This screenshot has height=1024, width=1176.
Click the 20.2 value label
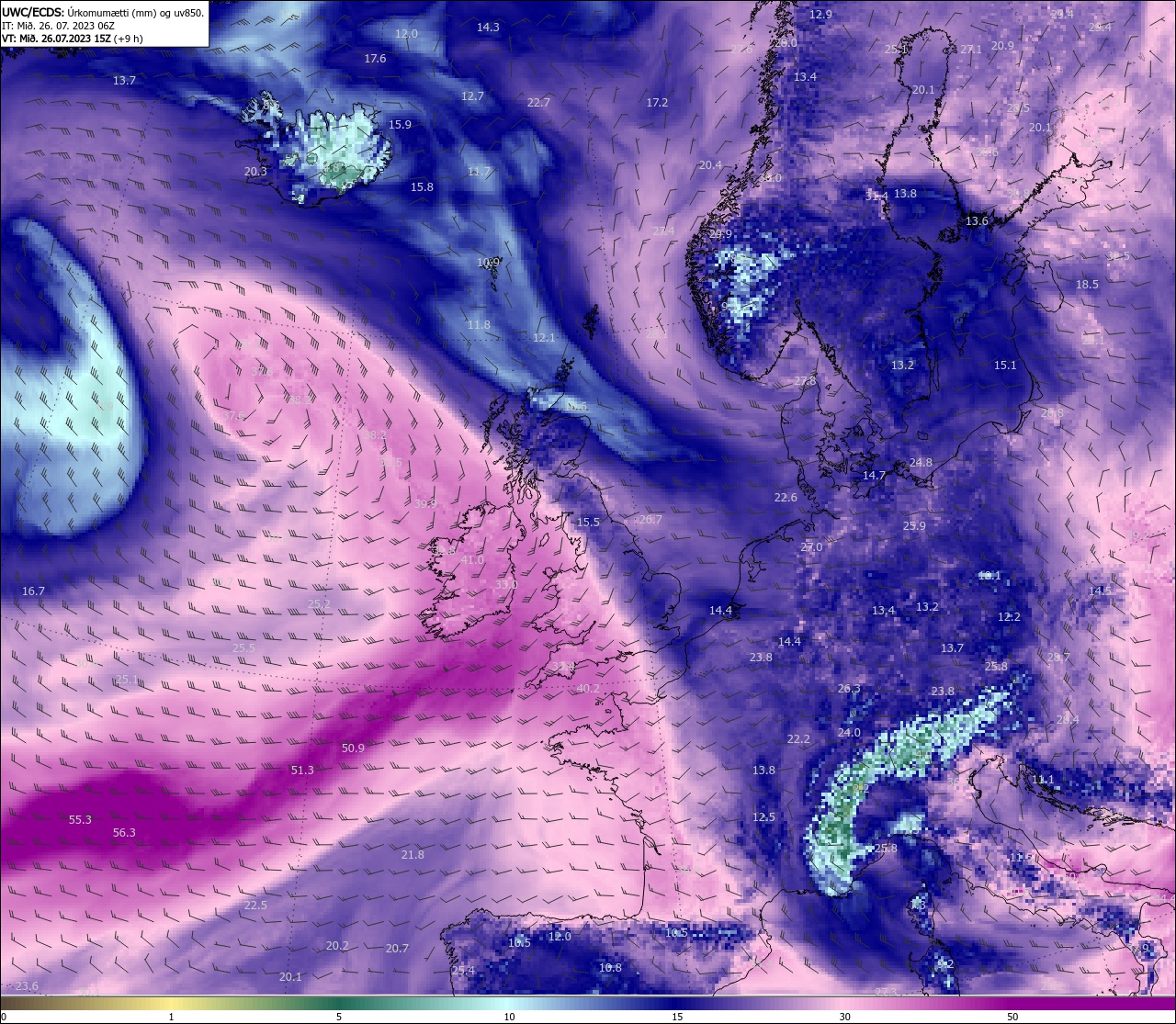(x=337, y=945)
